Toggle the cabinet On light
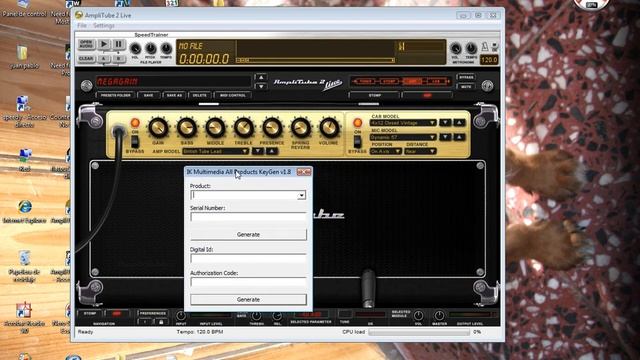The width and height of the screenshot is (640, 360). (358, 123)
